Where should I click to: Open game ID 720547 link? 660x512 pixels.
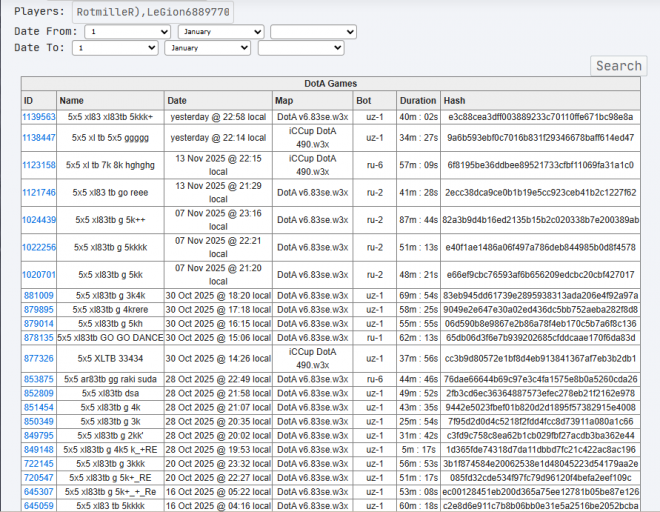39,478
